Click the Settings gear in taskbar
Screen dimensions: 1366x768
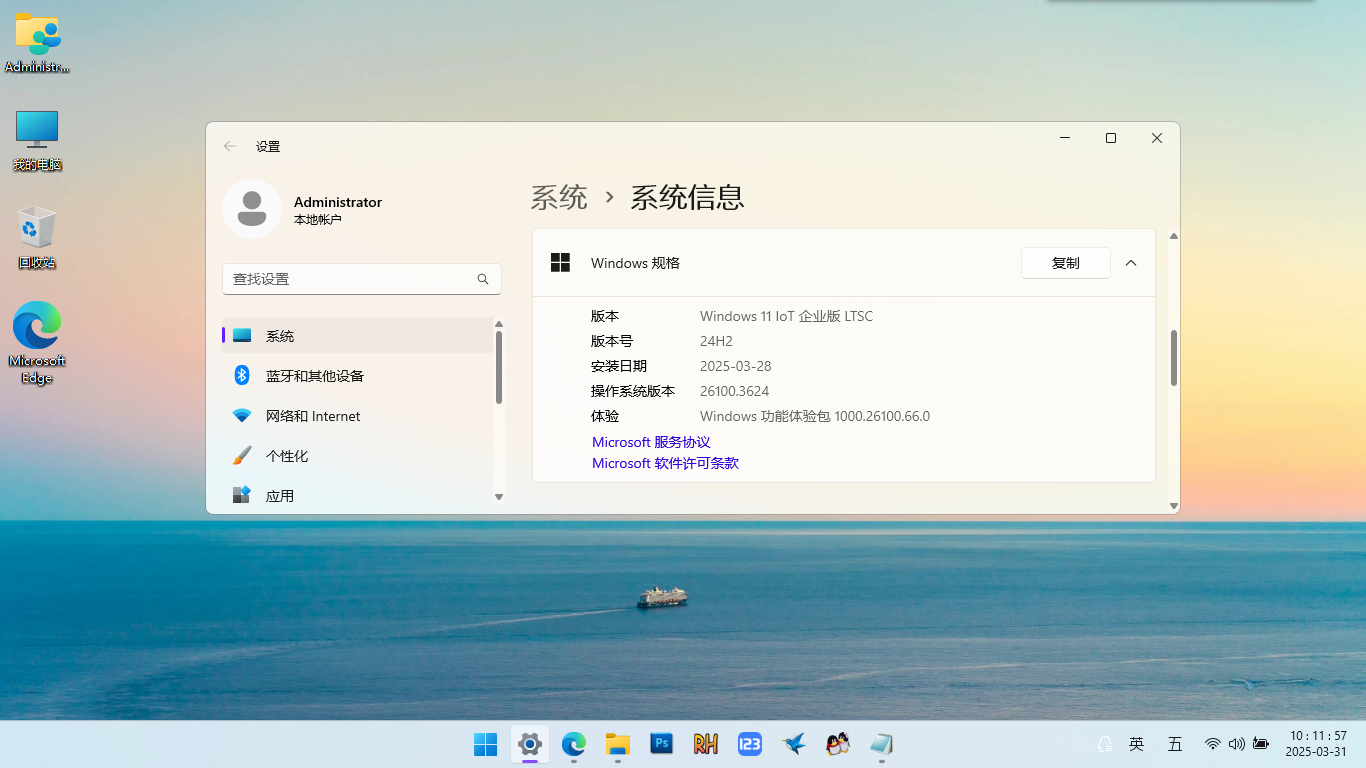530,744
